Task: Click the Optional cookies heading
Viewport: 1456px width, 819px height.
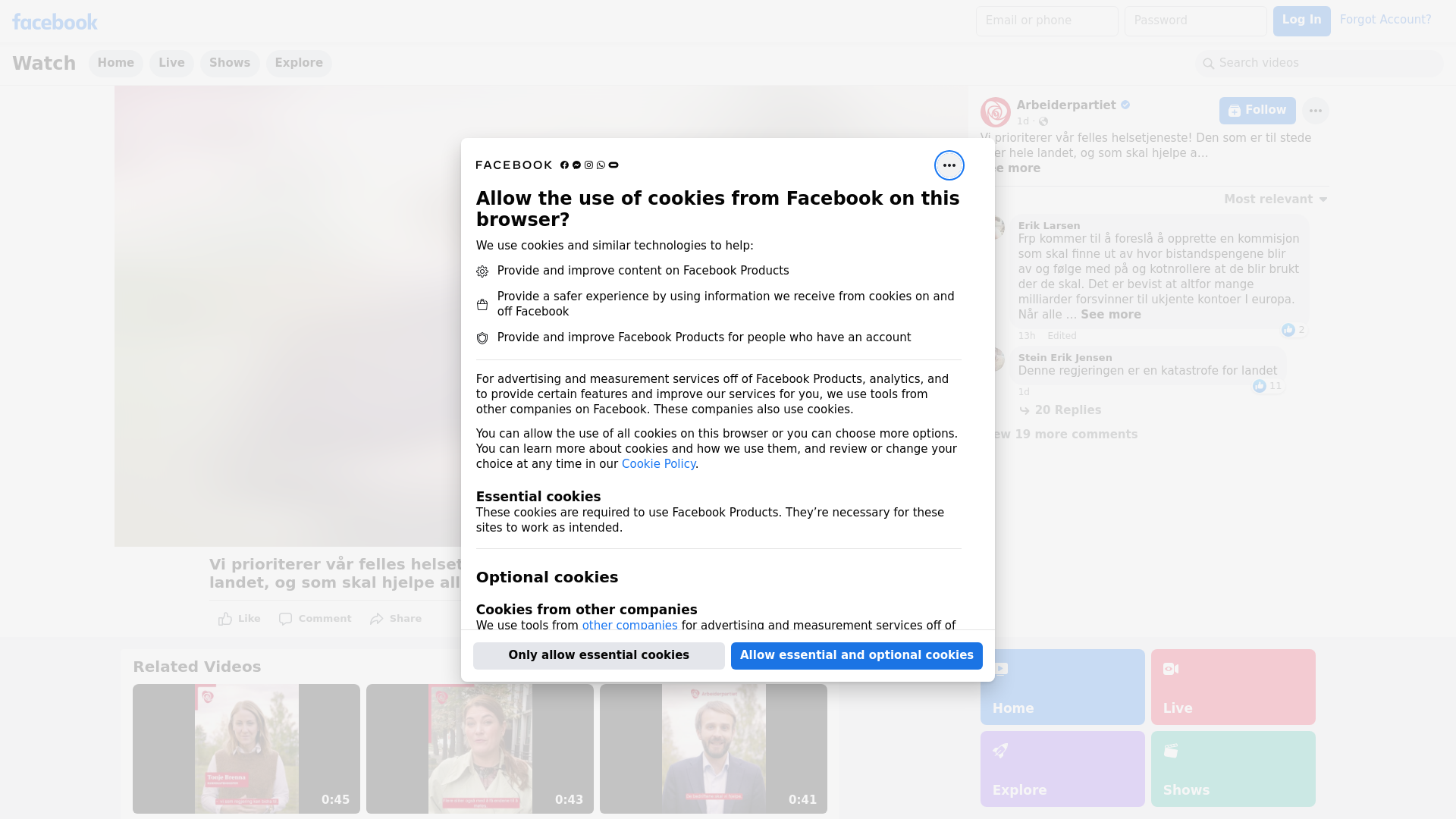Action: [x=547, y=578]
